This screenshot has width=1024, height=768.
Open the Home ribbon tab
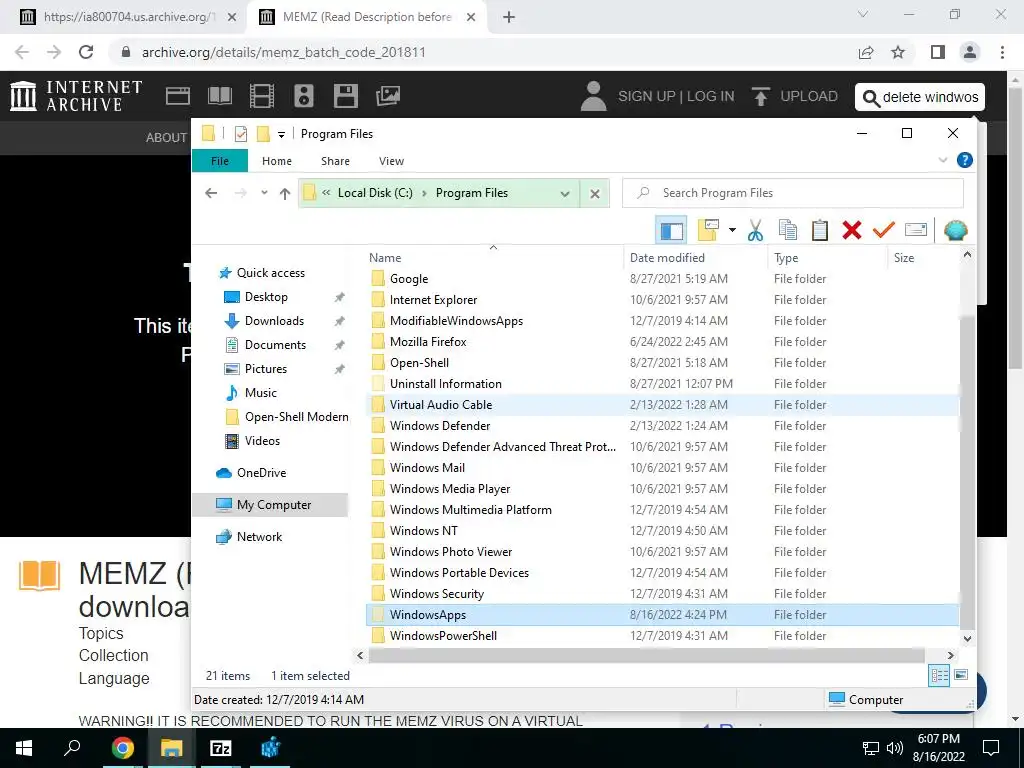[277, 161]
